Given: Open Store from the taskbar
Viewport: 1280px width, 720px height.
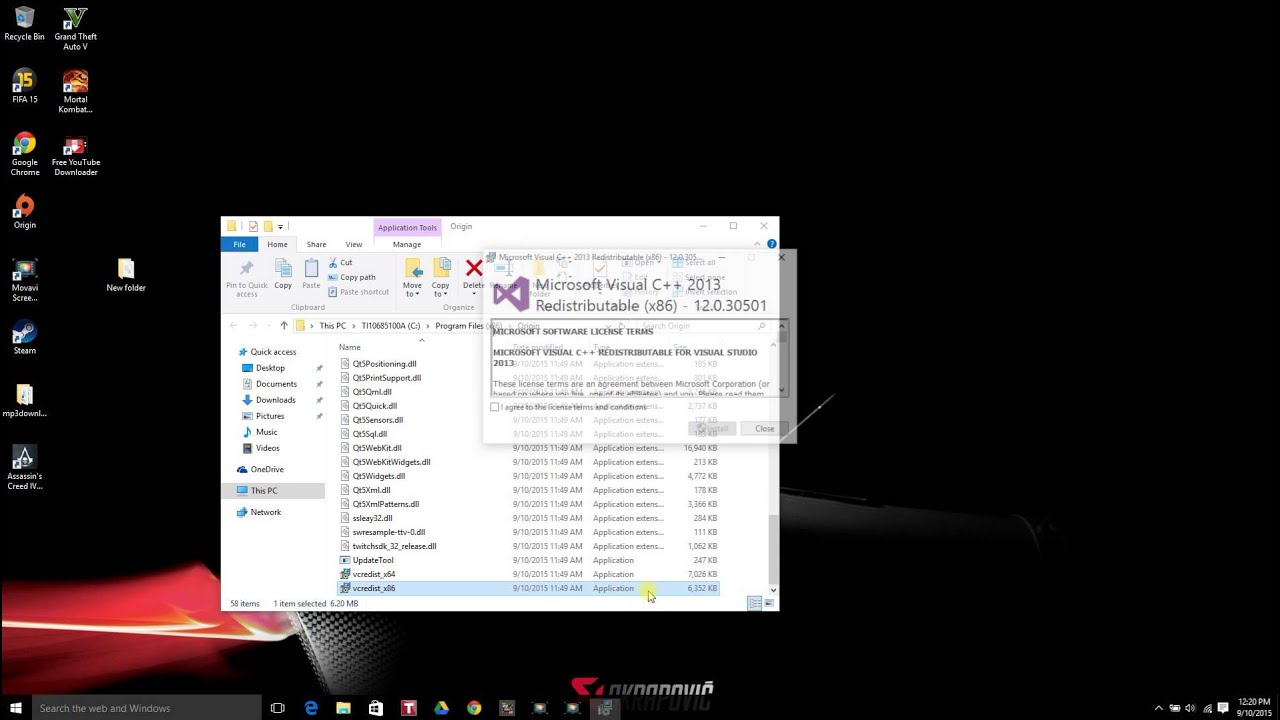Looking at the screenshot, I should [376, 708].
